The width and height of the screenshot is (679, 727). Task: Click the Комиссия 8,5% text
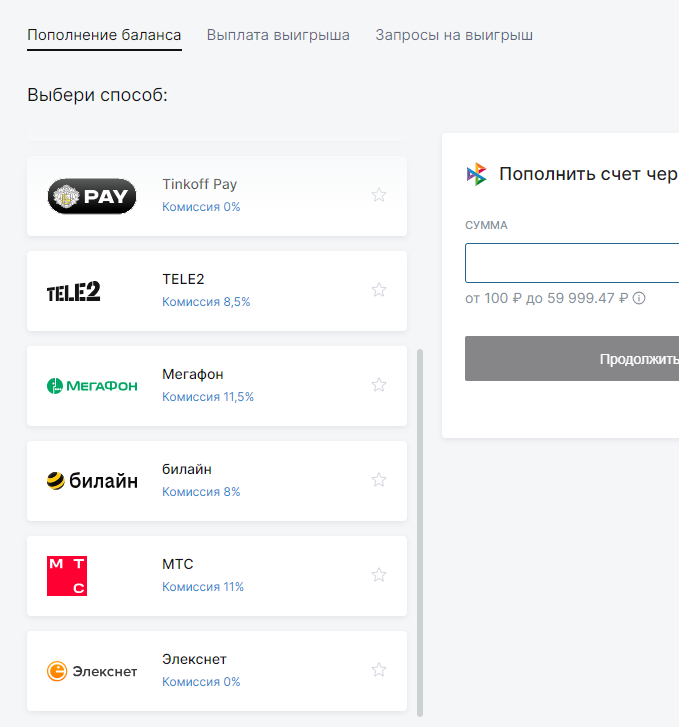(x=206, y=302)
